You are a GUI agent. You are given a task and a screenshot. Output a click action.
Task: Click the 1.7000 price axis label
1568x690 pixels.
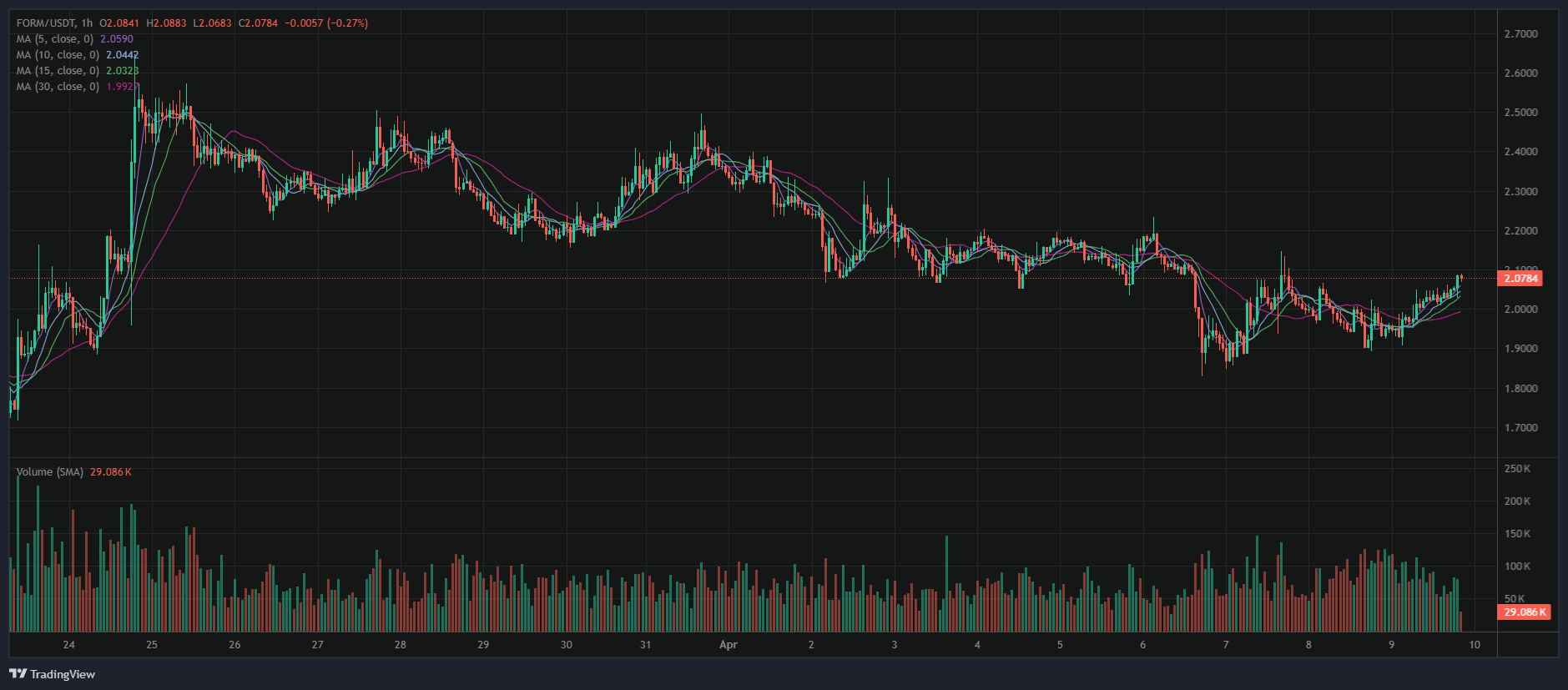(x=1520, y=427)
